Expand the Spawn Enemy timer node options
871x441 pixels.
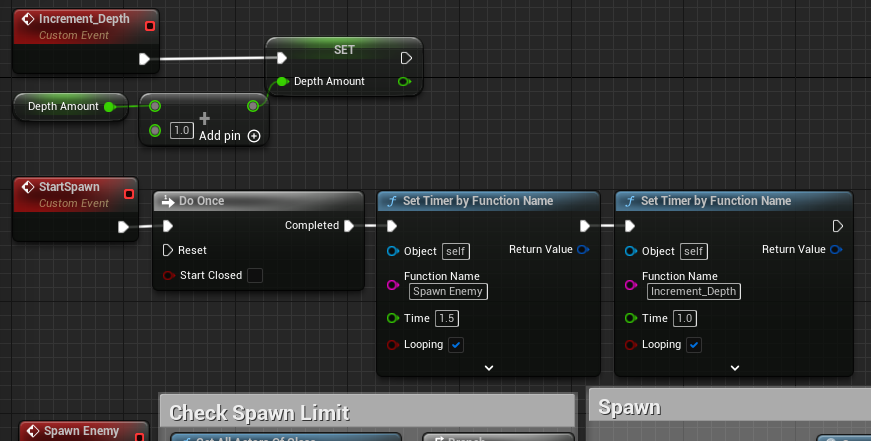click(x=489, y=367)
